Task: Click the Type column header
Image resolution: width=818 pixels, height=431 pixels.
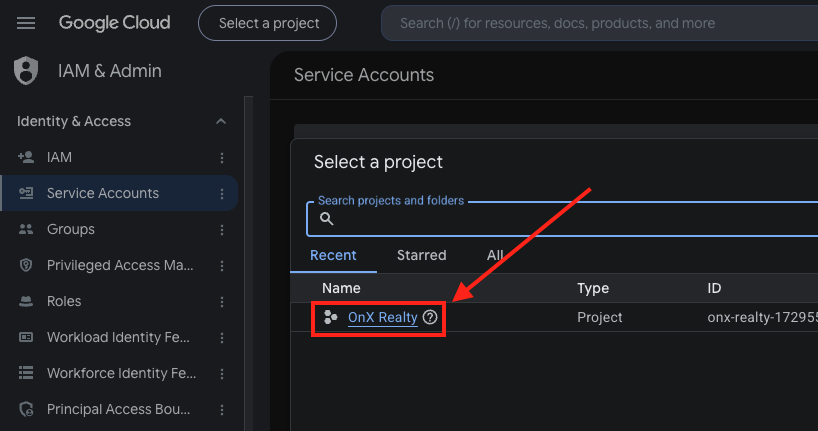Action: tap(593, 288)
